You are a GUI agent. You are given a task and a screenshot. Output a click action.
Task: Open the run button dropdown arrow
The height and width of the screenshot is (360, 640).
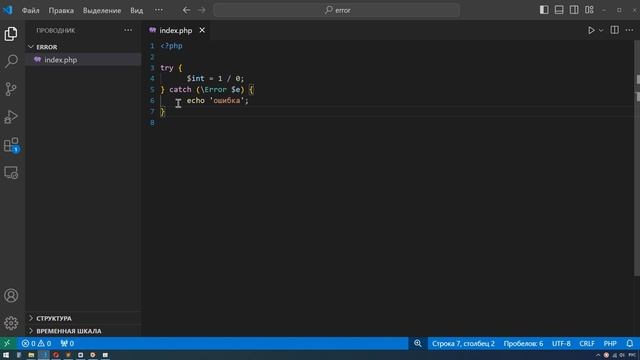(601, 30)
